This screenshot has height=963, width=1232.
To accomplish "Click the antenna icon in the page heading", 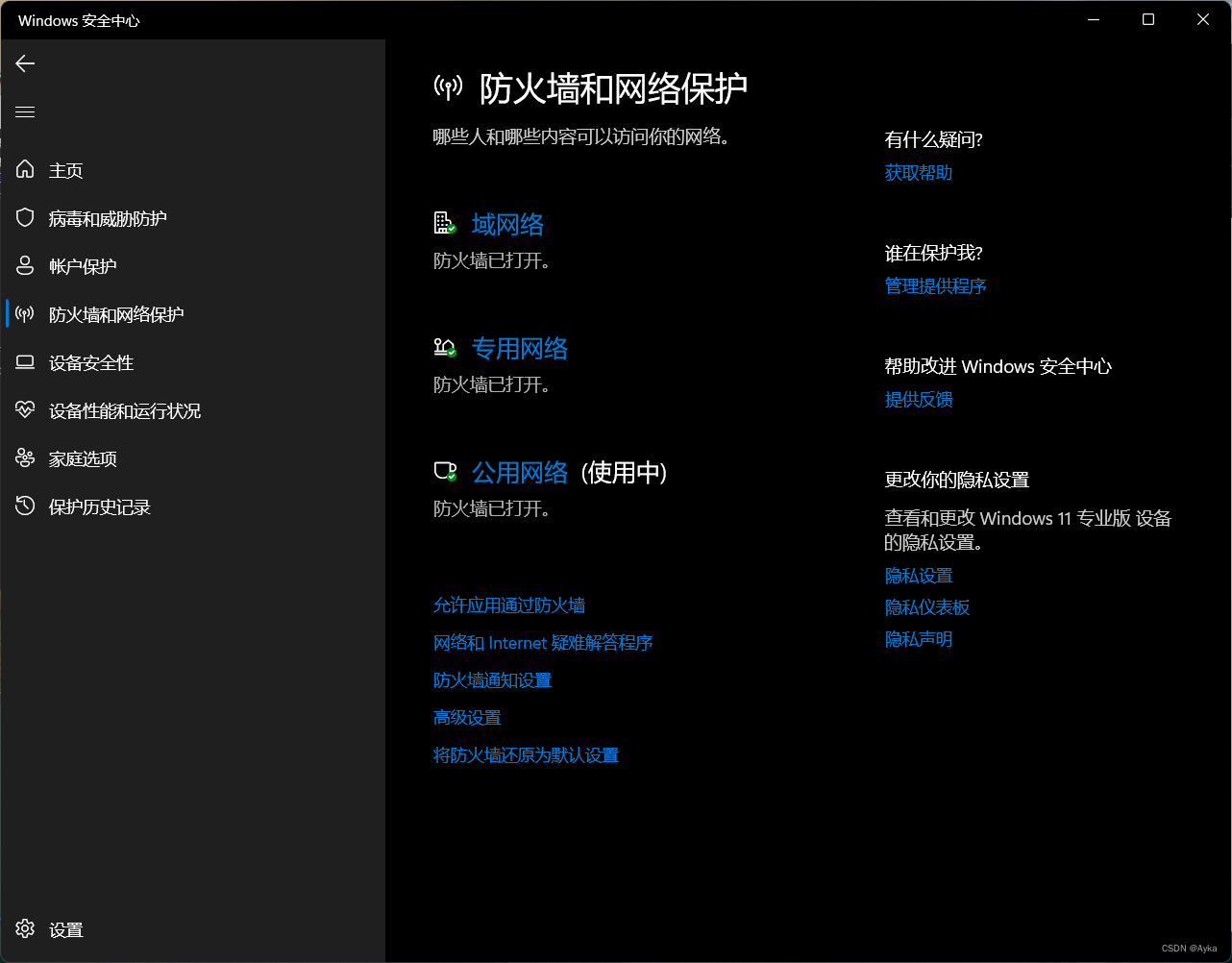I will [448, 88].
